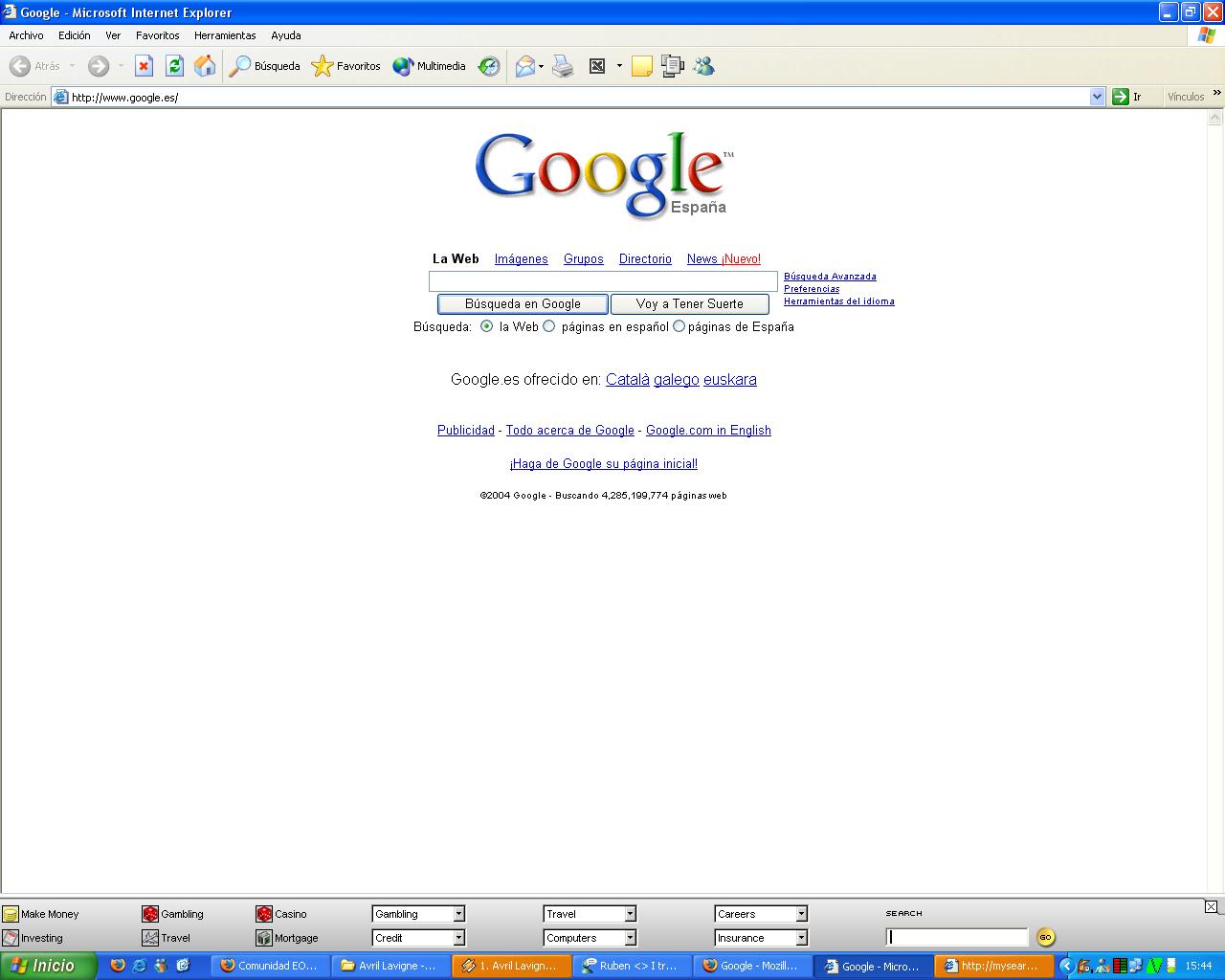
Task: Open the Gambling dropdown list
Action: click(x=418, y=914)
